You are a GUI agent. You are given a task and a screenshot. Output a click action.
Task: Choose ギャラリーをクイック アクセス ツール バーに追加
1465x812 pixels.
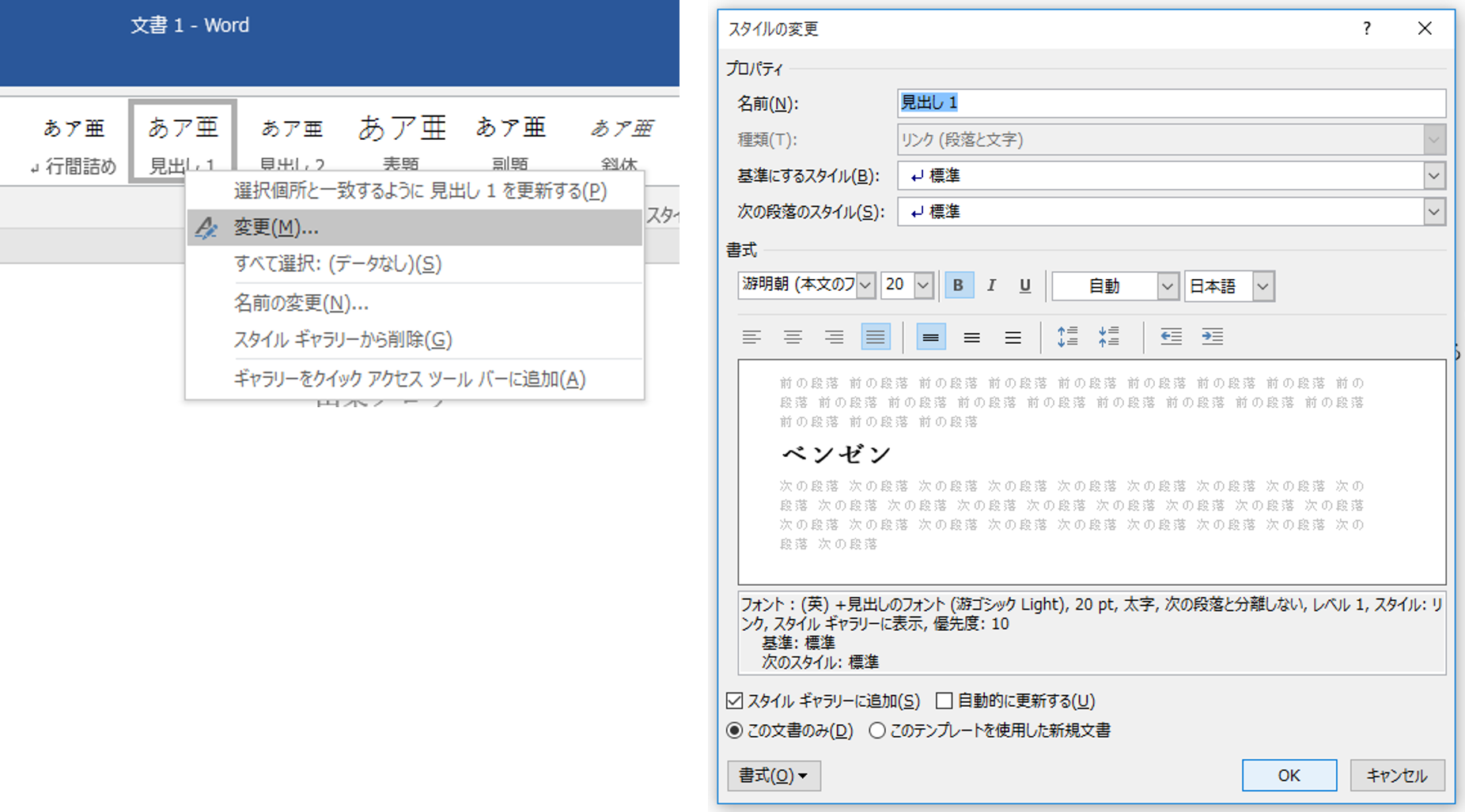coord(415,380)
